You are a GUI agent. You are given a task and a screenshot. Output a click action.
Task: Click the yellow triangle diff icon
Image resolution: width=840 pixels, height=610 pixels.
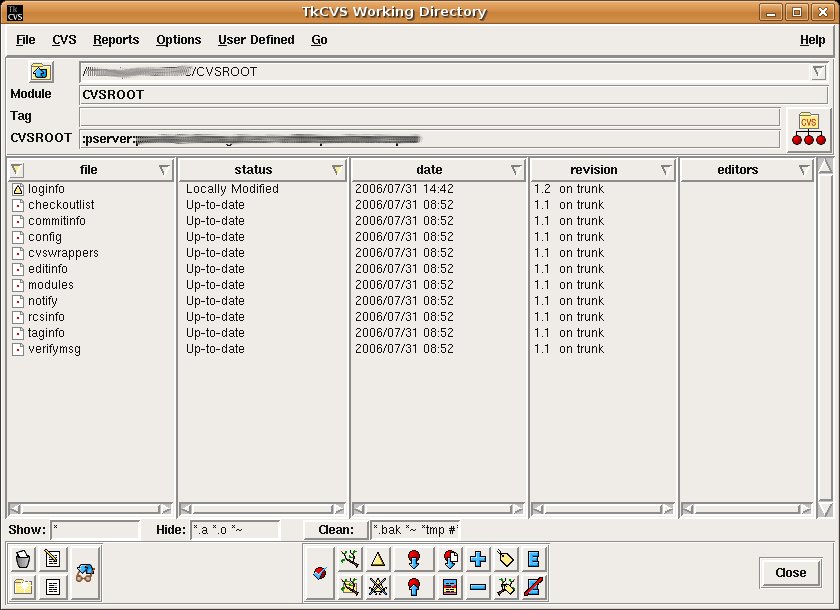pyautogui.click(x=378, y=559)
